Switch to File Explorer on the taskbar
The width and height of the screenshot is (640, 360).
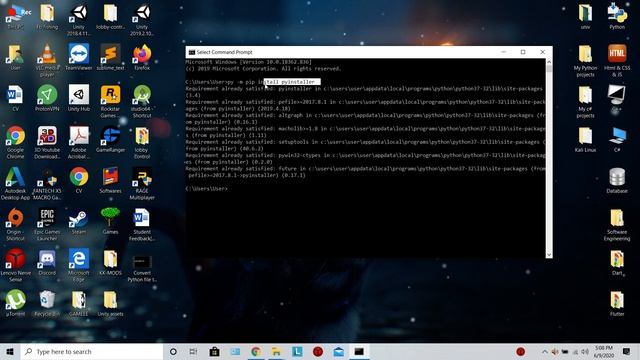(276, 351)
